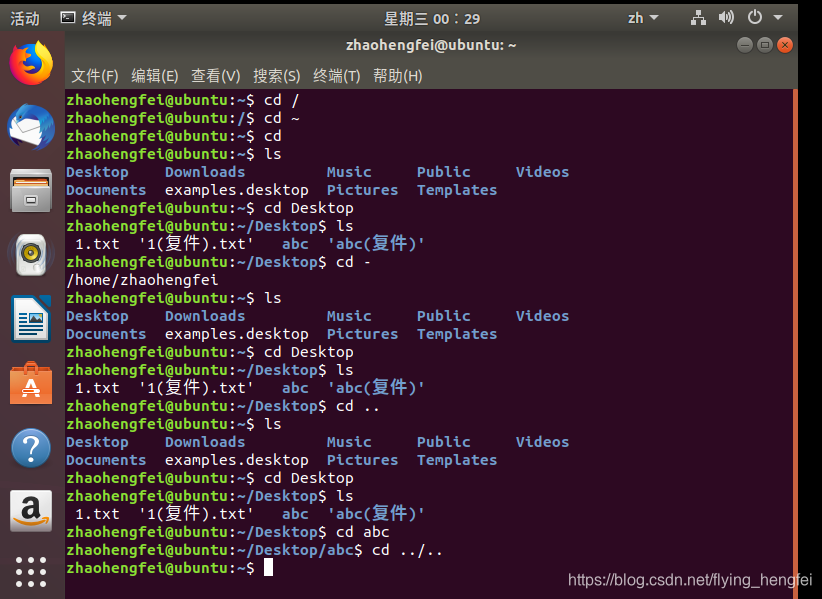822x599 pixels.
Task: Click the 'cd -' command text
Action: click(x=353, y=262)
